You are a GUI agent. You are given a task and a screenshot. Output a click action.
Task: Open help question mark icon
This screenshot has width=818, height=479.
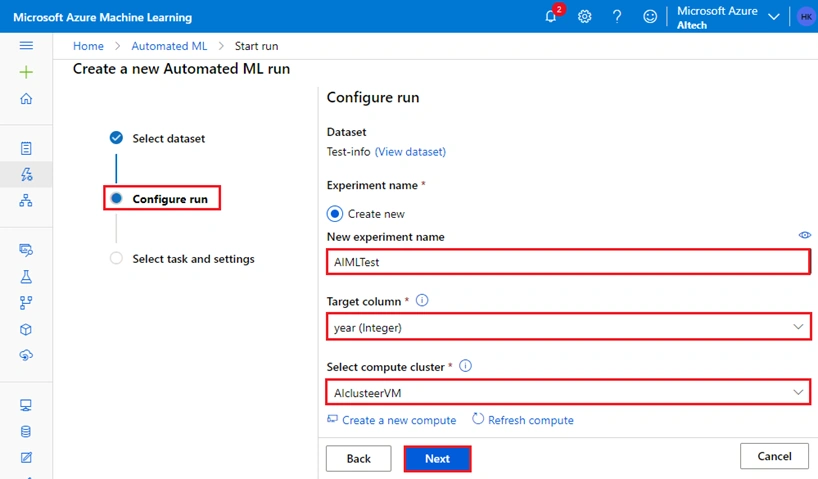(x=617, y=17)
